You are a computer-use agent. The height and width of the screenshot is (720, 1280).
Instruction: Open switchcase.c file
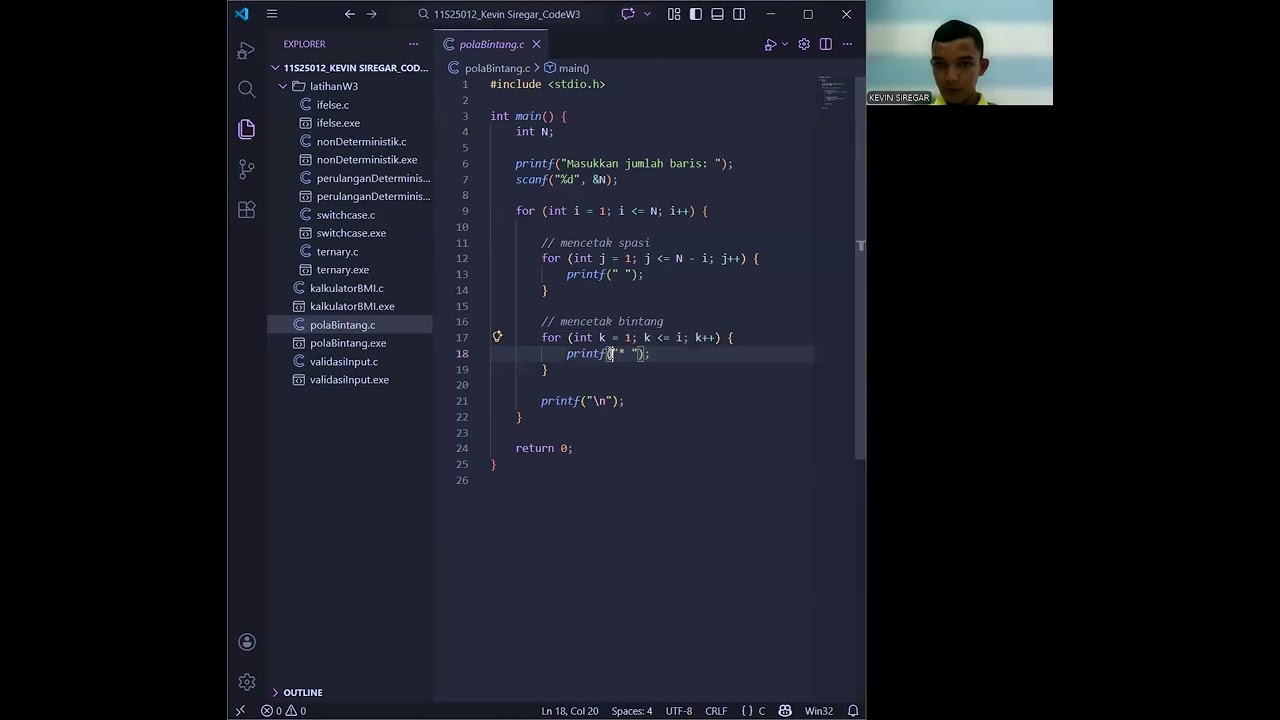pyautogui.click(x=350, y=215)
